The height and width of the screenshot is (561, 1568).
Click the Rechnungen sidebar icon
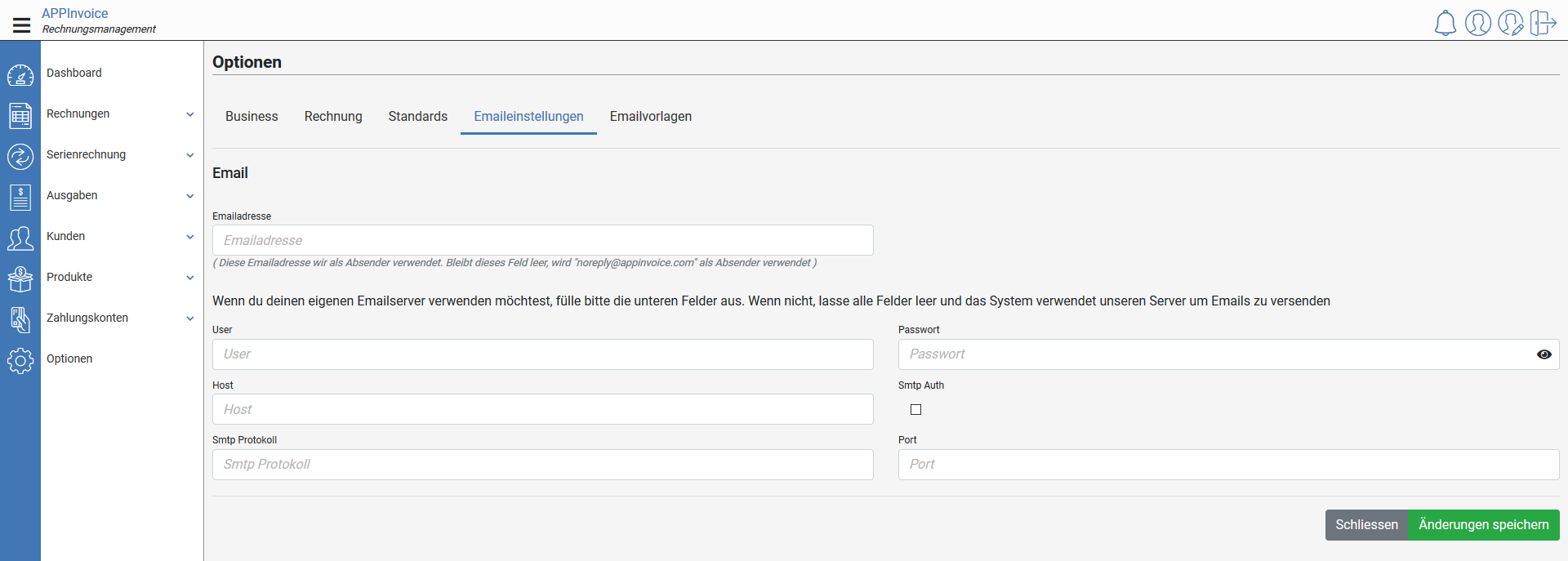(x=20, y=116)
